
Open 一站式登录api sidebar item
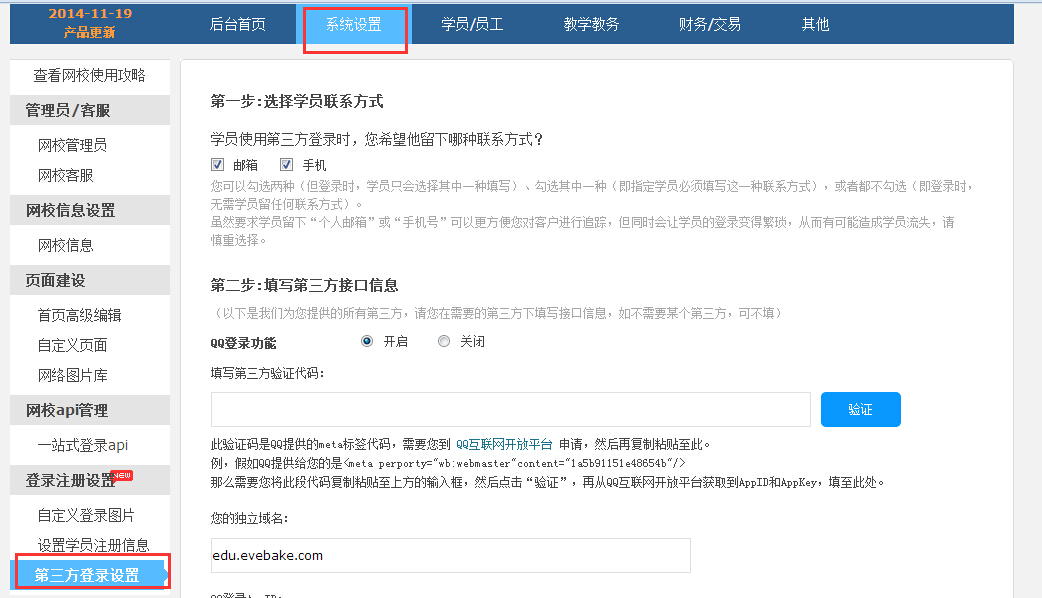pyautogui.click(x=83, y=445)
